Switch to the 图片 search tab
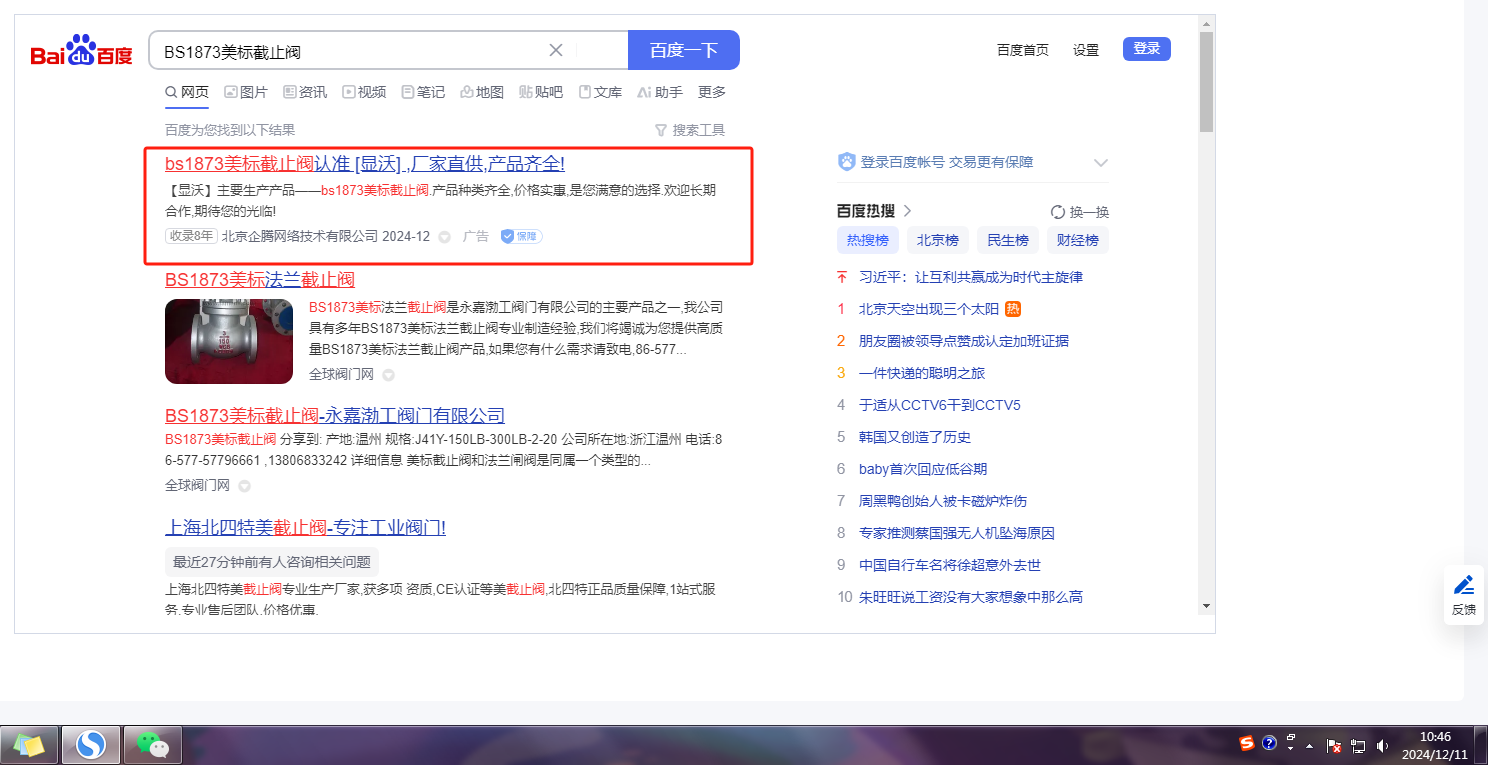The height and width of the screenshot is (765, 1488). click(x=246, y=92)
